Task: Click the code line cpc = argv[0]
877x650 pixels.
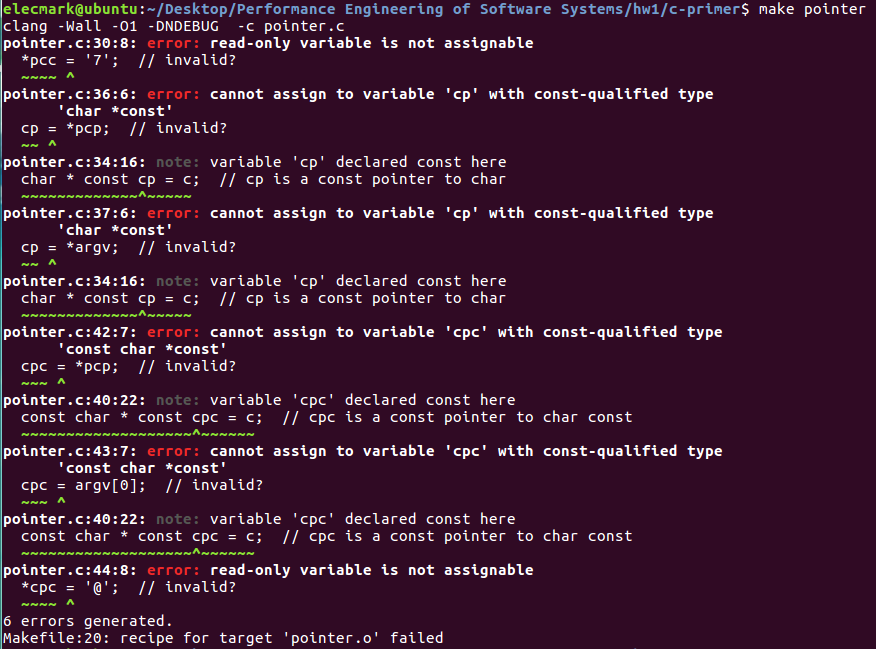Action: tap(84, 485)
